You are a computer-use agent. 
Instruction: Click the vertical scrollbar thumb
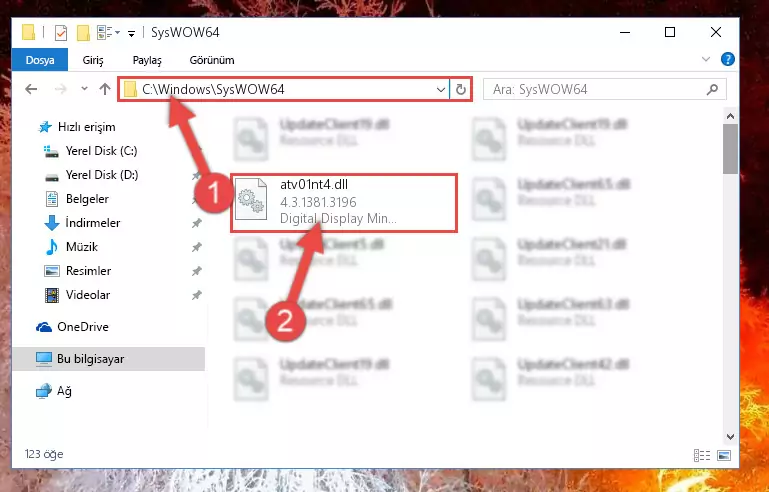[x=730, y=149]
